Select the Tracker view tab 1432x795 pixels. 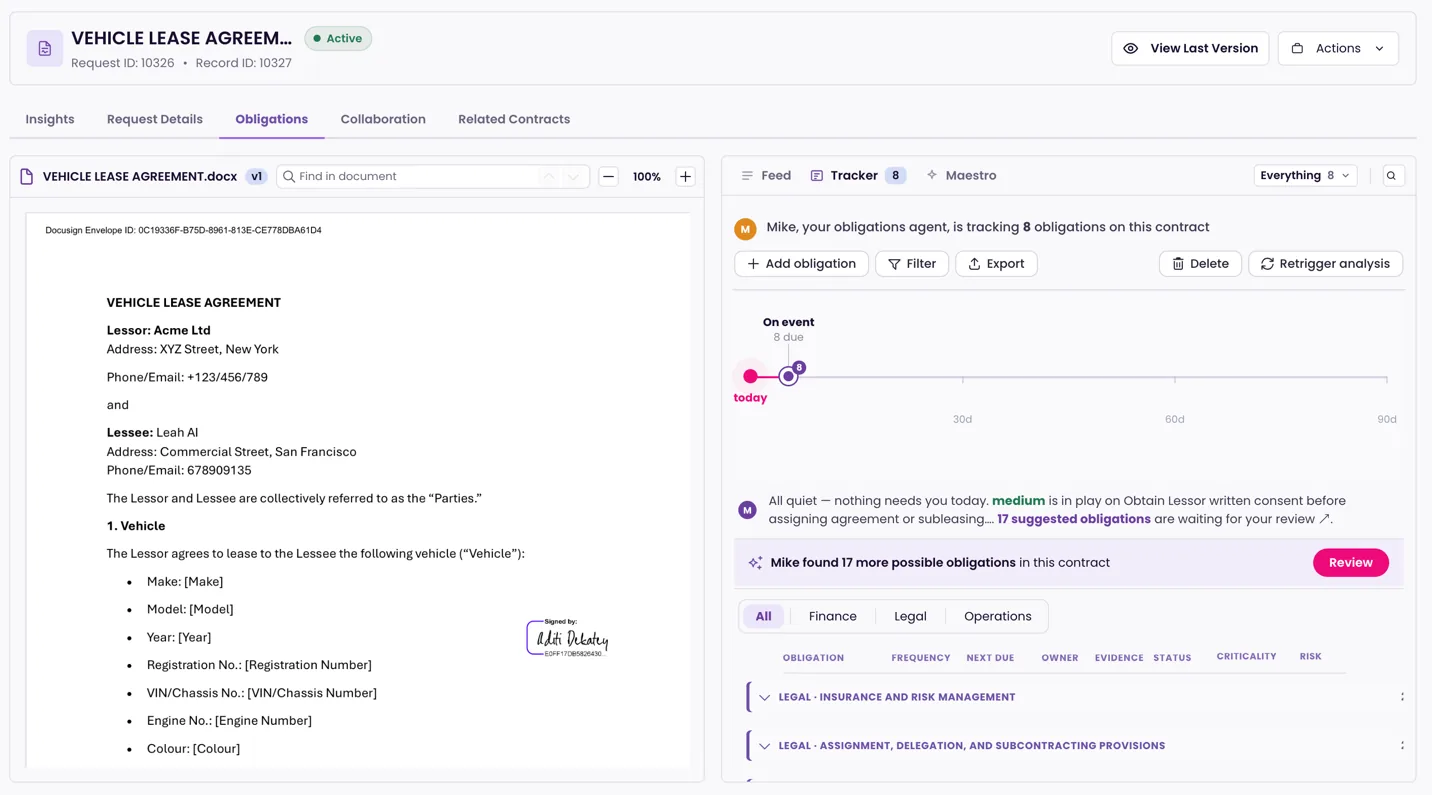pyautogui.click(x=857, y=175)
